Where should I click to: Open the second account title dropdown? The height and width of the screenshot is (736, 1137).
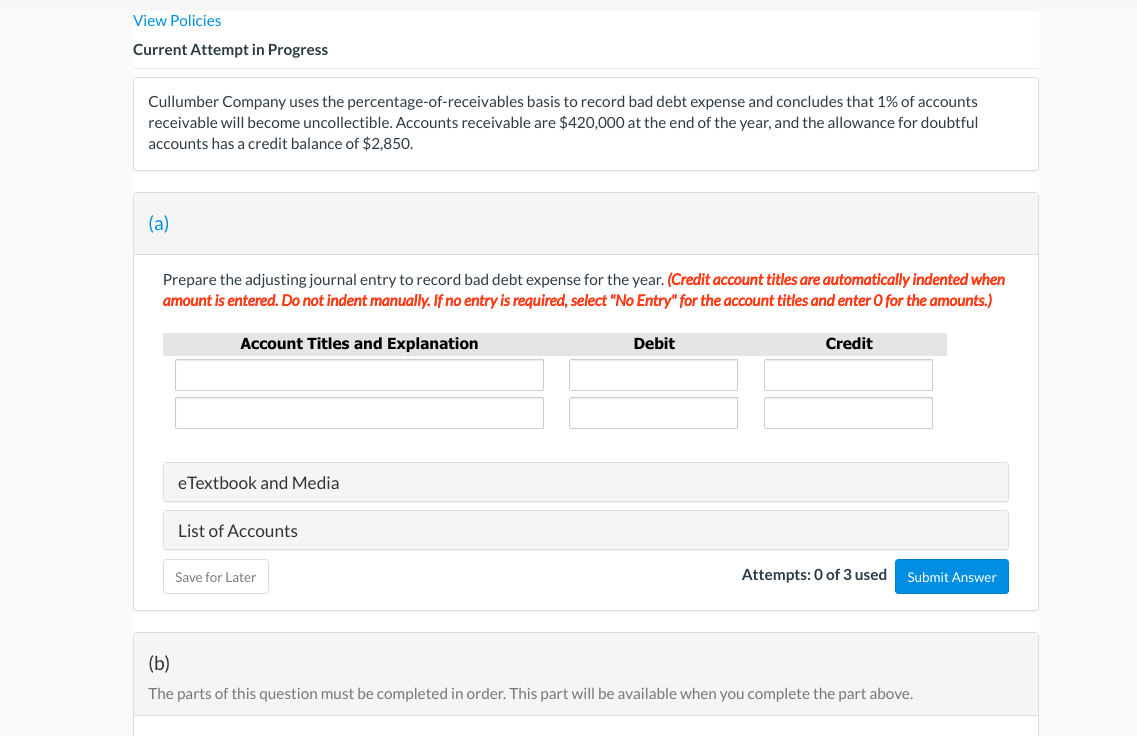pyautogui.click(x=359, y=412)
